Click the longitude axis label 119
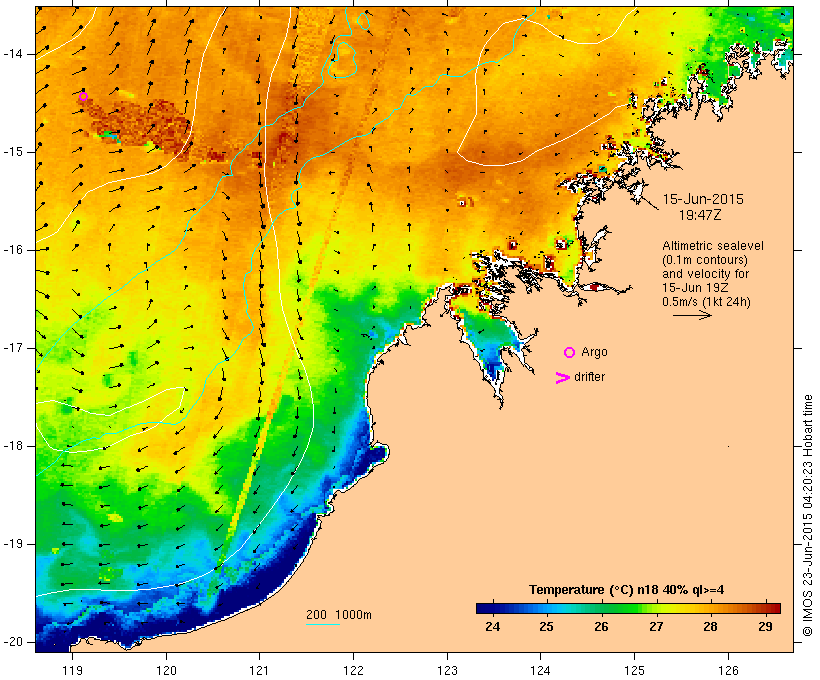820x680 pixels. (72, 671)
